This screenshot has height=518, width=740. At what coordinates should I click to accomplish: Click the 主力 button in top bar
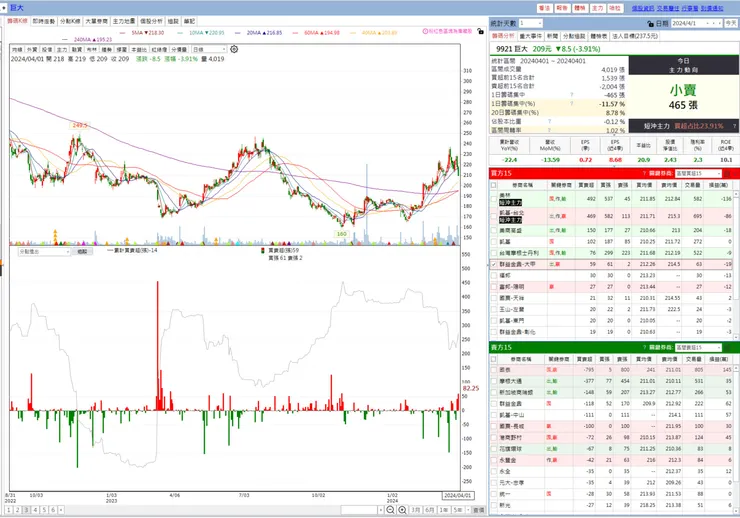pos(597,8)
